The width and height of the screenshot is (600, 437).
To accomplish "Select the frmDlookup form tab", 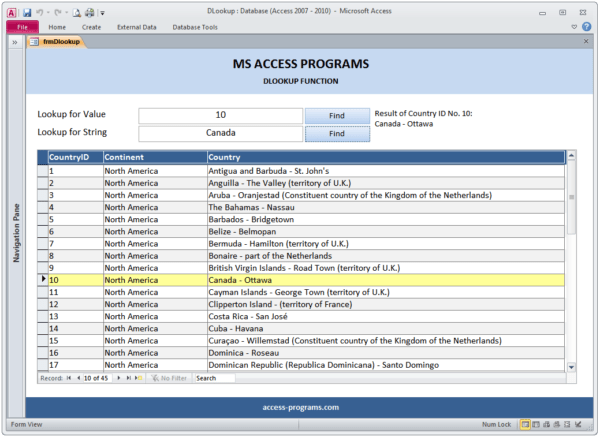I will coord(57,42).
